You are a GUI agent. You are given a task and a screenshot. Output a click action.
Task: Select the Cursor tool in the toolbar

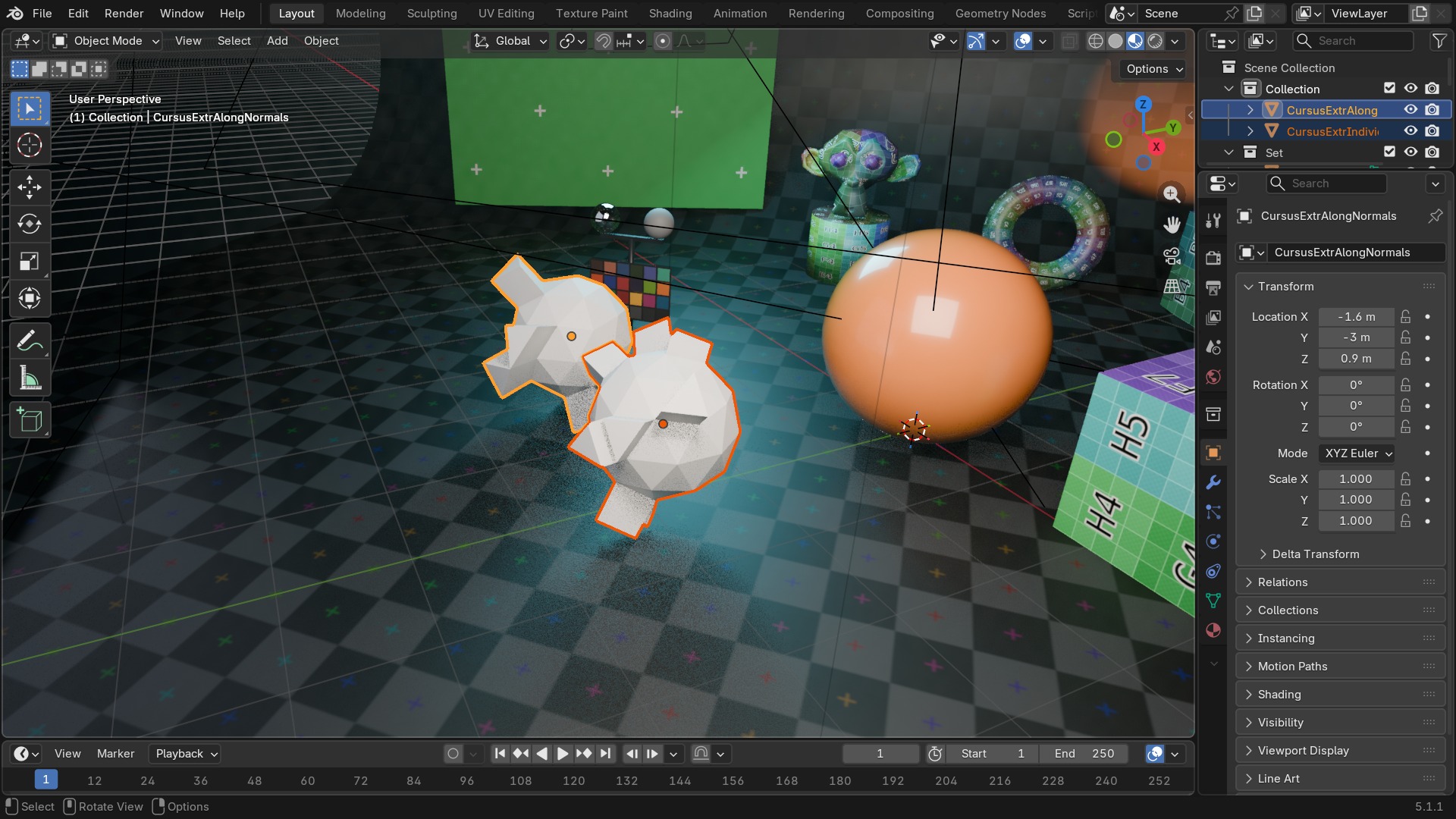[x=30, y=145]
